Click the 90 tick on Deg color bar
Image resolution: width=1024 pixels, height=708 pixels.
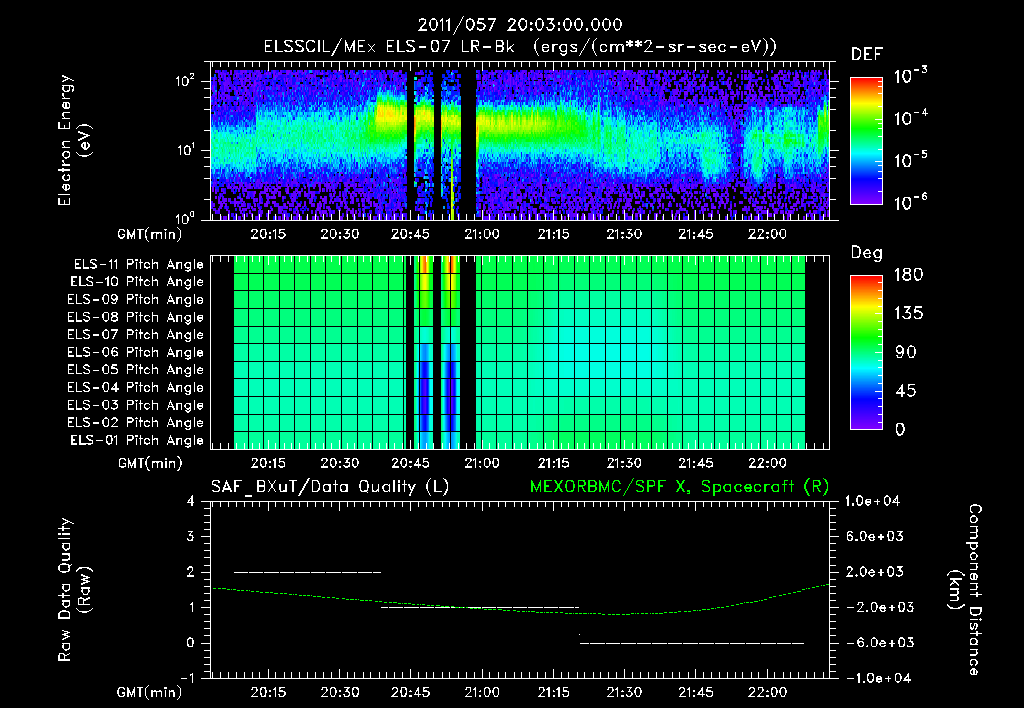[x=906, y=352]
